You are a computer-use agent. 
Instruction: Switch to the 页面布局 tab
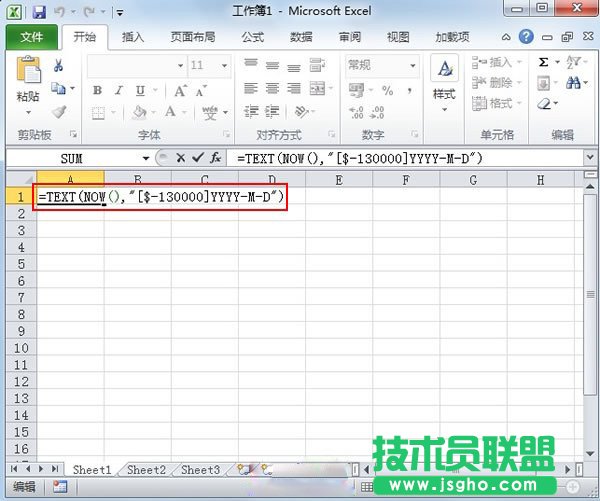(x=193, y=37)
